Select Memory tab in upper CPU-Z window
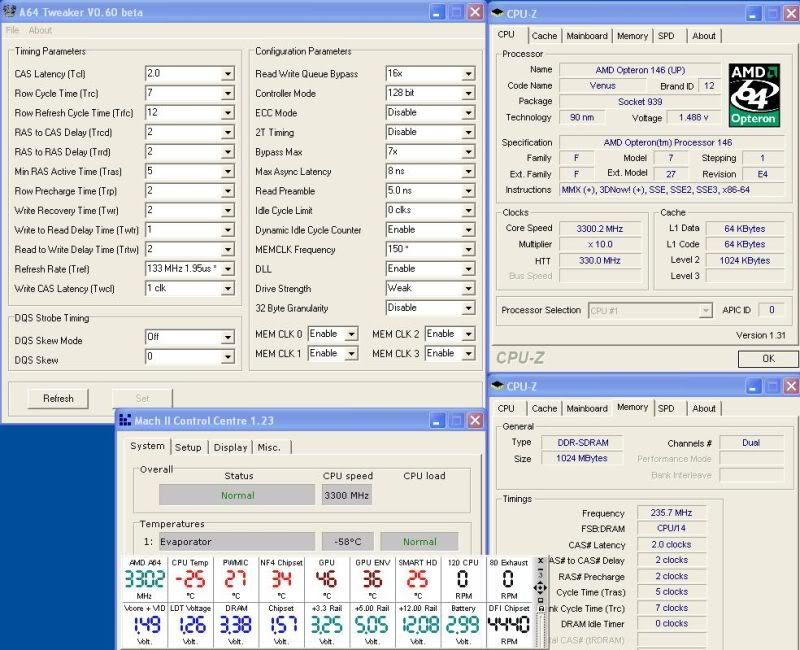800x650 pixels. coord(632,36)
